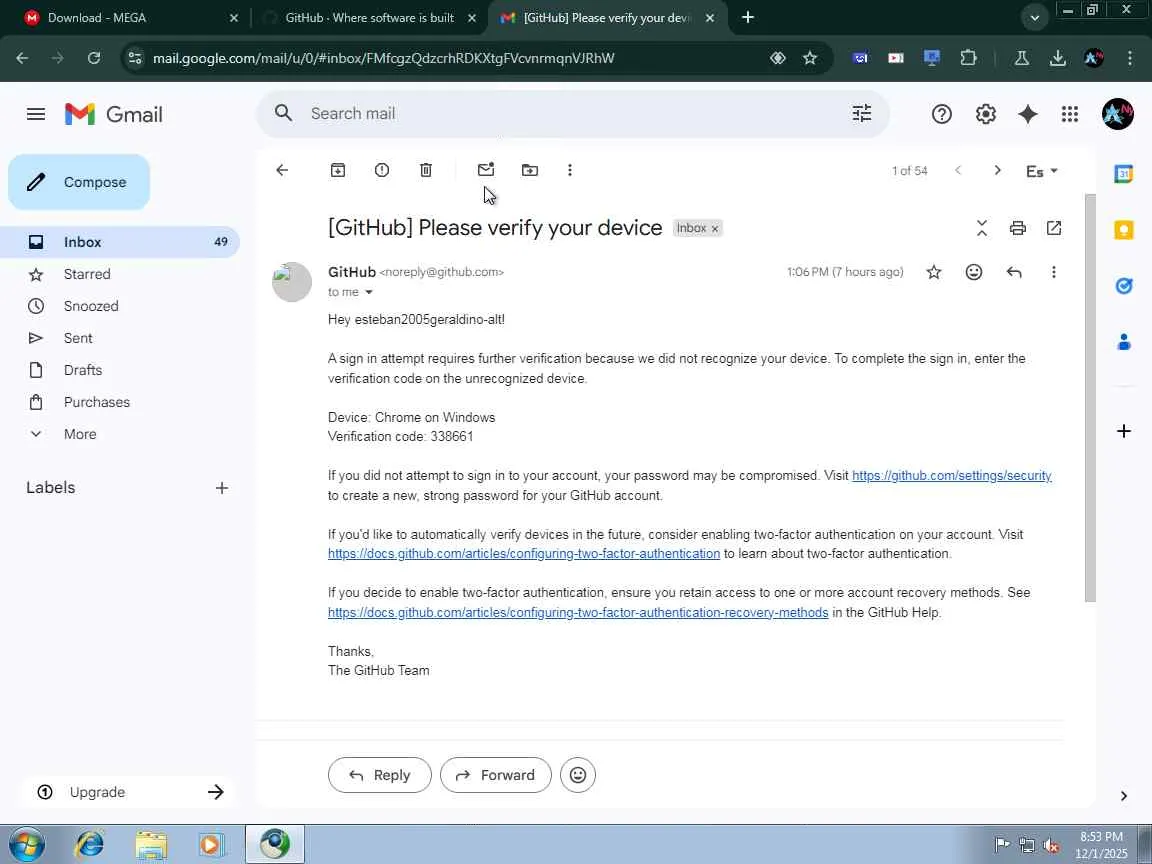
Task: Mark the email as unread
Action: (486, 170)
